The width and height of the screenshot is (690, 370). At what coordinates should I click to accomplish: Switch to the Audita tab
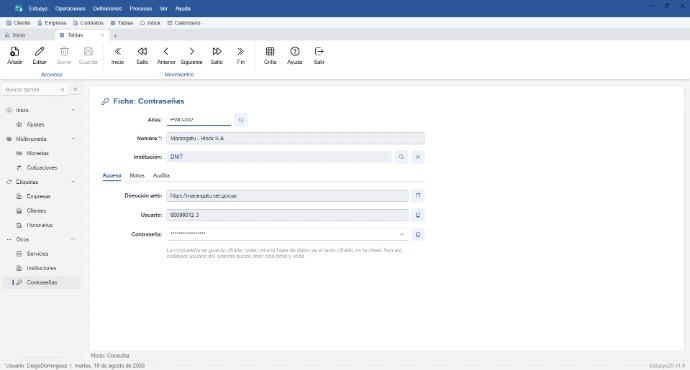[x=161, y=176]
